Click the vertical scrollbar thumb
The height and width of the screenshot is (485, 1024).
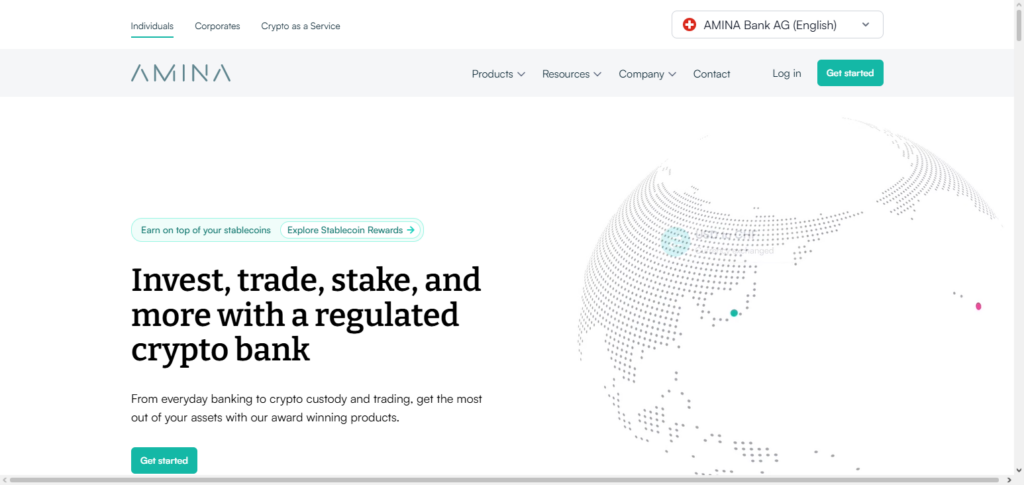[x=1018, y=26]
